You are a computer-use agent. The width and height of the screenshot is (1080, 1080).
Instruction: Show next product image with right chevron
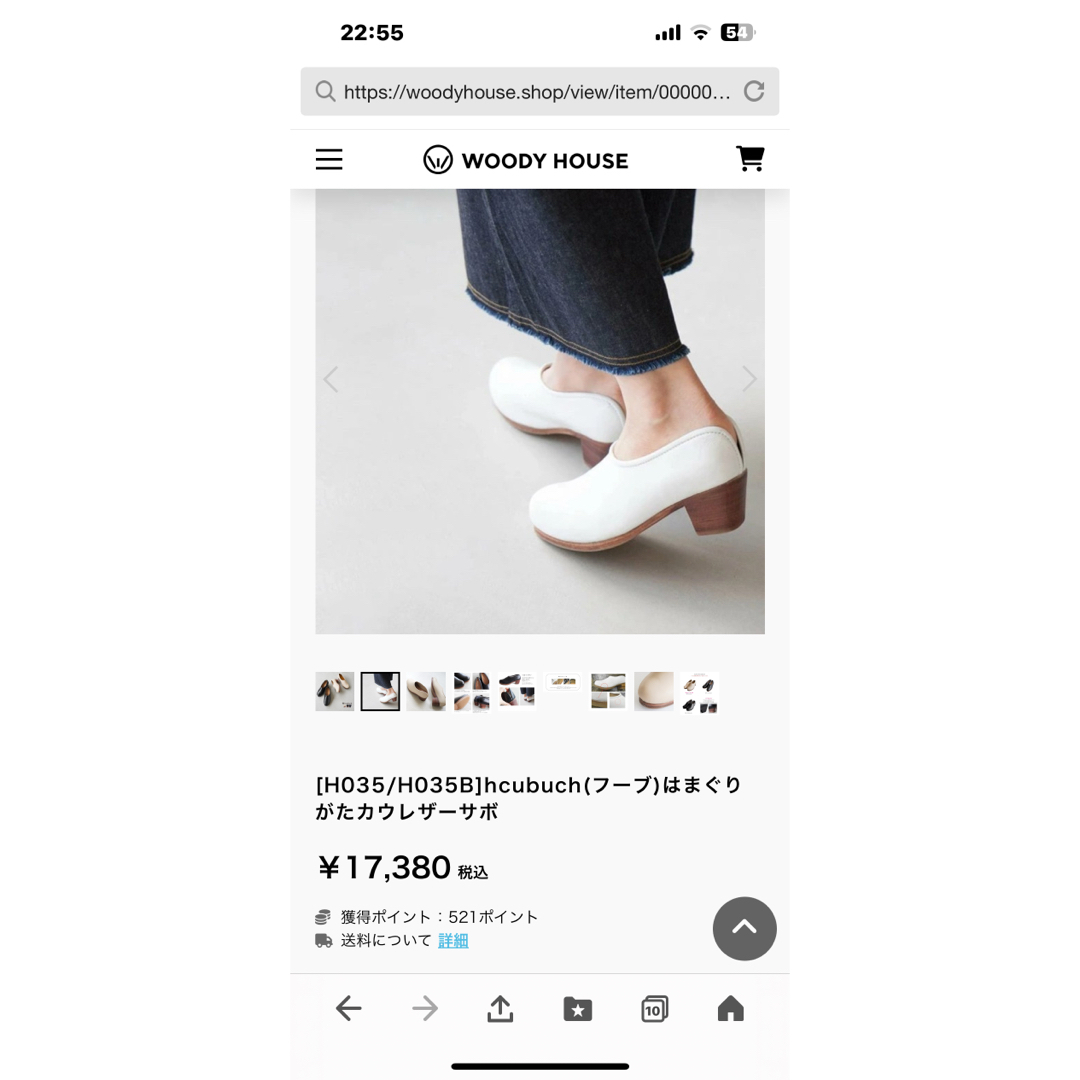click(x=749, y=379)
